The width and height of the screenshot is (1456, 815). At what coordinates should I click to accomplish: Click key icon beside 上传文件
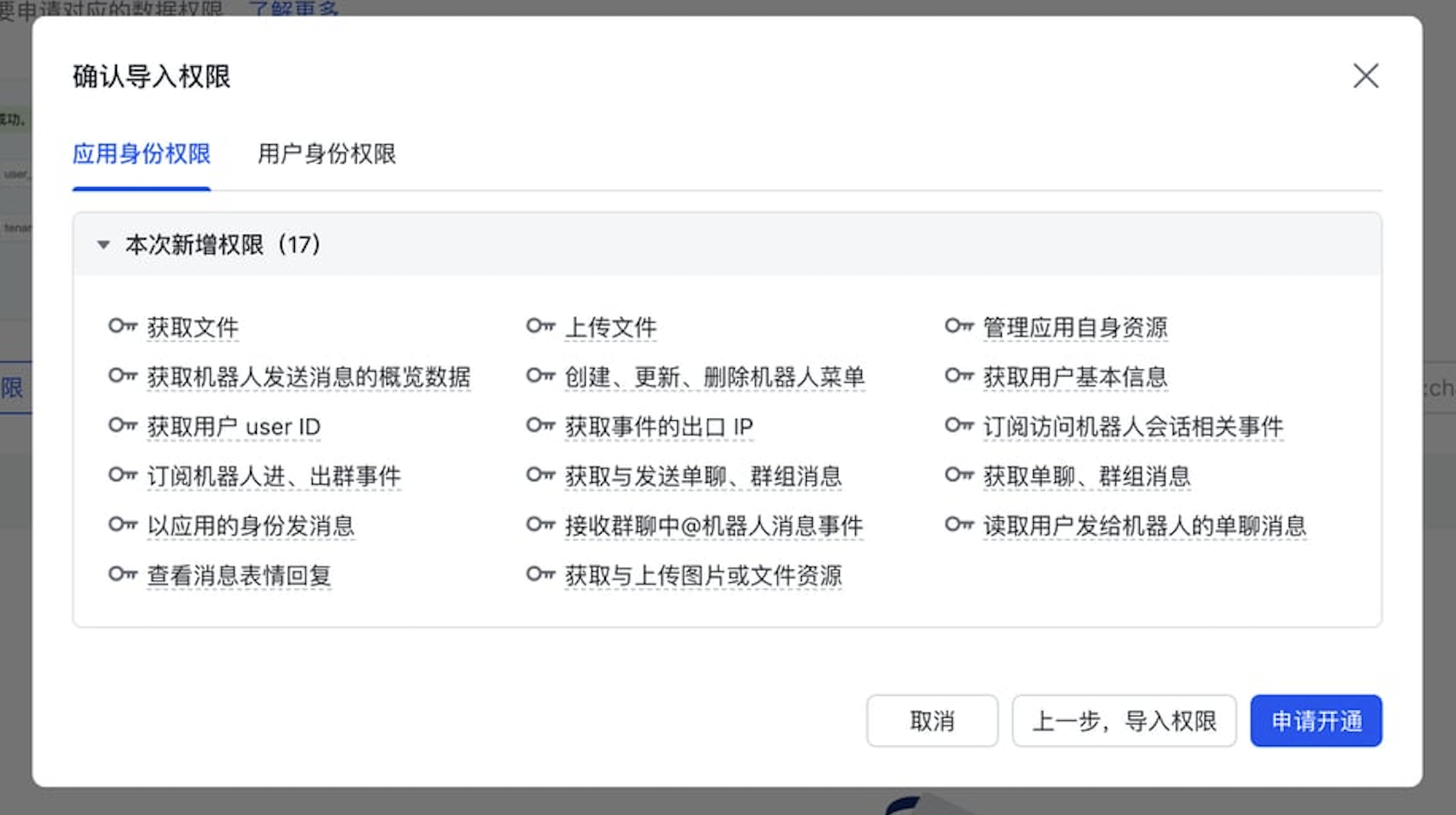(x=541, y=326)
